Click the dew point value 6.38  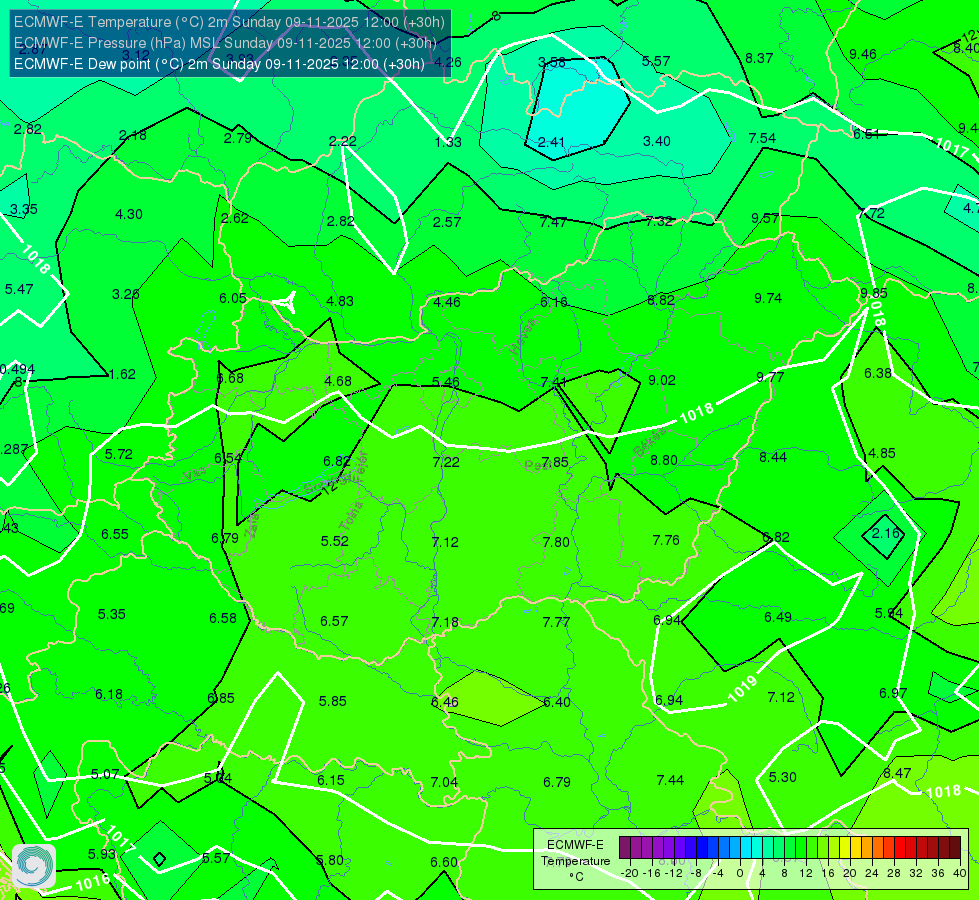[878, 373]
